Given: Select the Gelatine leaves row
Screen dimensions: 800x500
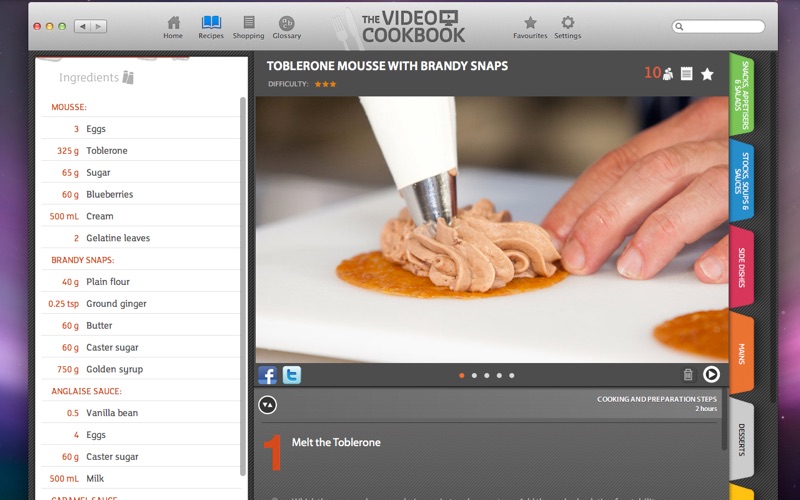Looking at the screenshot, I should pos(141,238).
